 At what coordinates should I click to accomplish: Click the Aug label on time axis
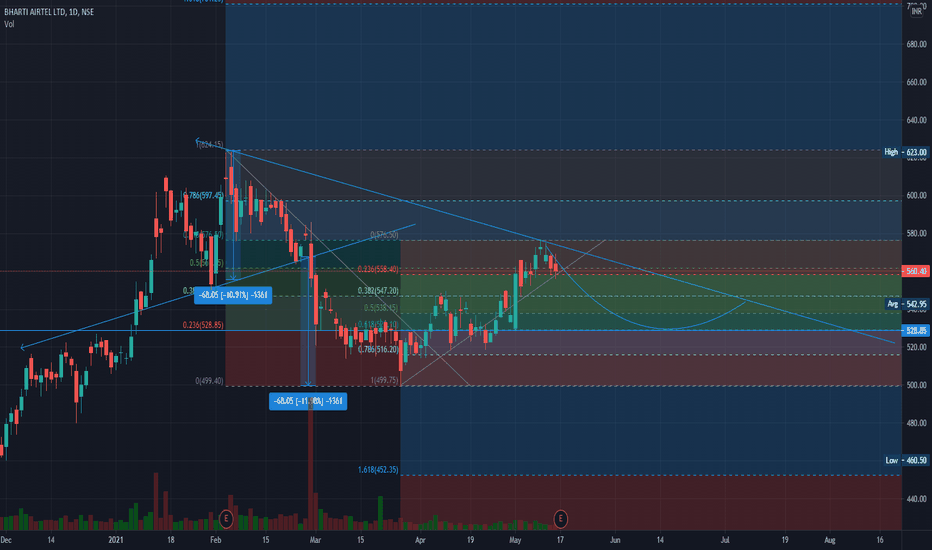[x=830, y=540]
